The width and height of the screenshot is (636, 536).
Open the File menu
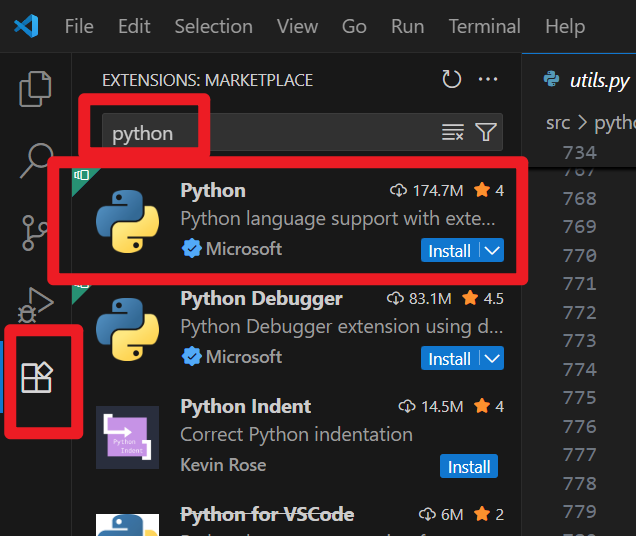coord(79,26)
